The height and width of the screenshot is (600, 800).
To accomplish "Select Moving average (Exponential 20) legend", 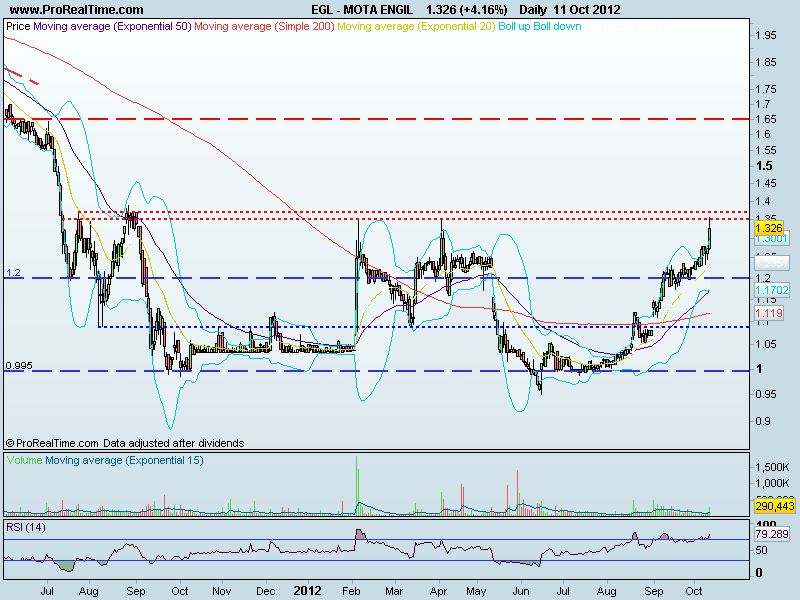I will point(416,27).
